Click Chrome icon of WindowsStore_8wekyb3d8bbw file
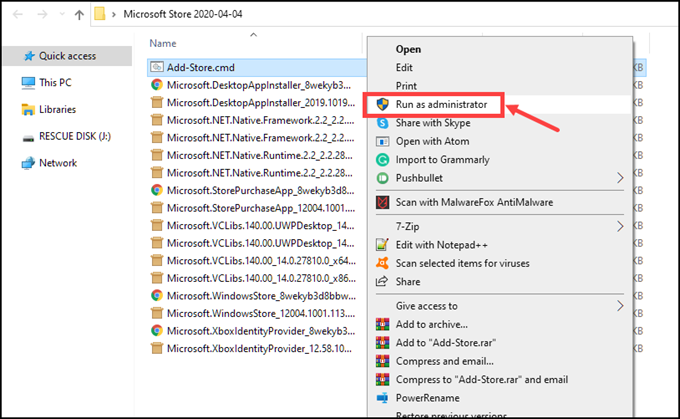680x419 pixels. click(x=157, y=296)
